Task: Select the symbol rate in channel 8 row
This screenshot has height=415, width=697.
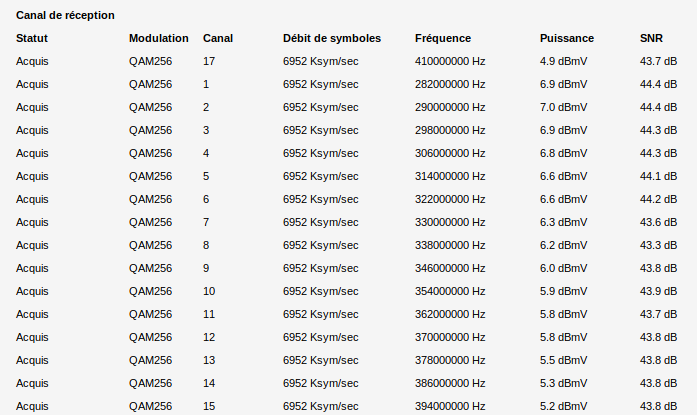Action: 320,245
